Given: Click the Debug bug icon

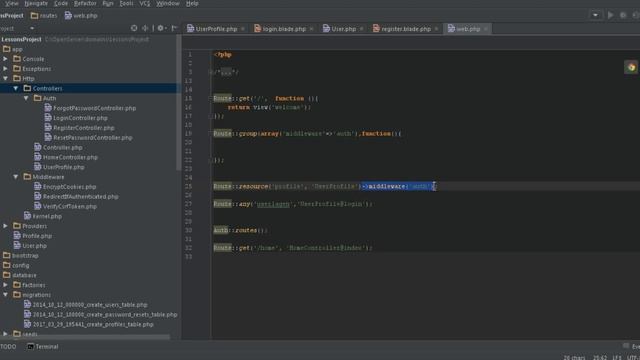Looking at the screenshot, I should coord(623,15).
